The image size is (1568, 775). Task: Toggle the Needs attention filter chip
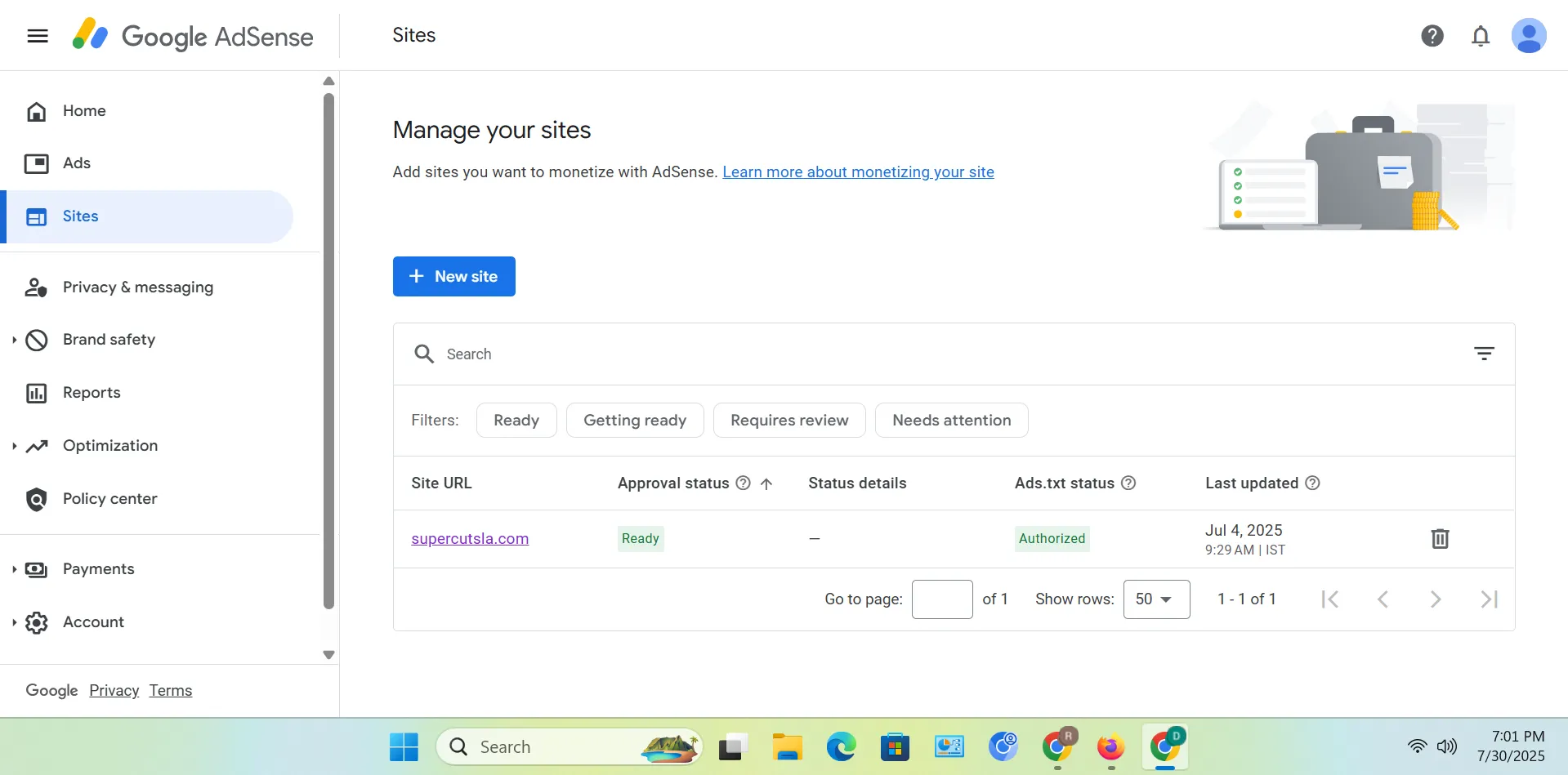coord(951,420)
